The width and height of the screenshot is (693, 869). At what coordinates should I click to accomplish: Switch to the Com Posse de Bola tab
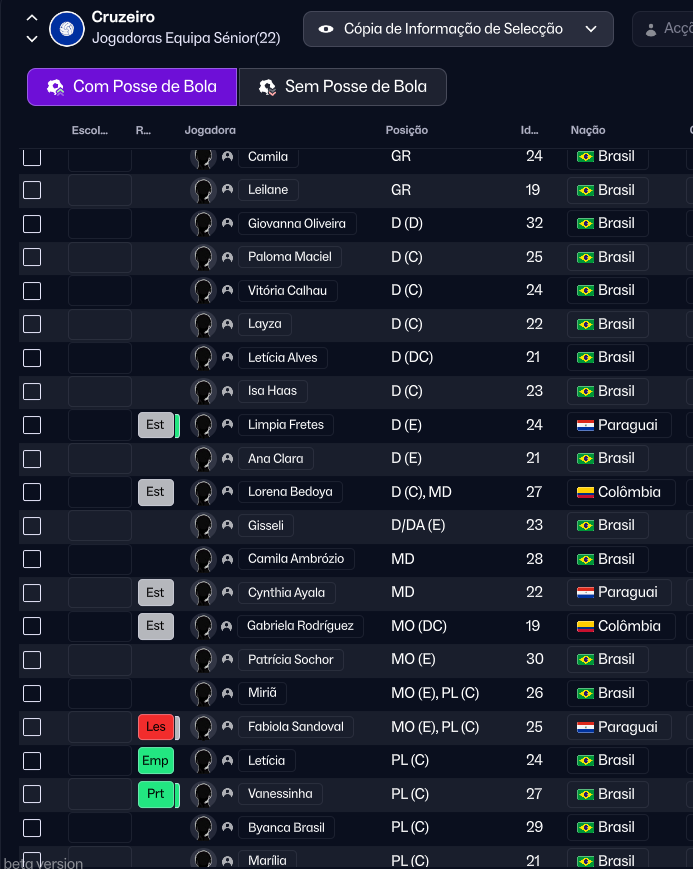[132, 87]
